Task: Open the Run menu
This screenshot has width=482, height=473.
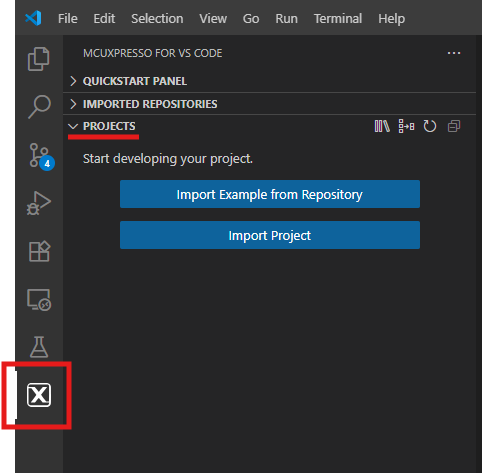Action: pyautogui.click(x=286, y=18)
